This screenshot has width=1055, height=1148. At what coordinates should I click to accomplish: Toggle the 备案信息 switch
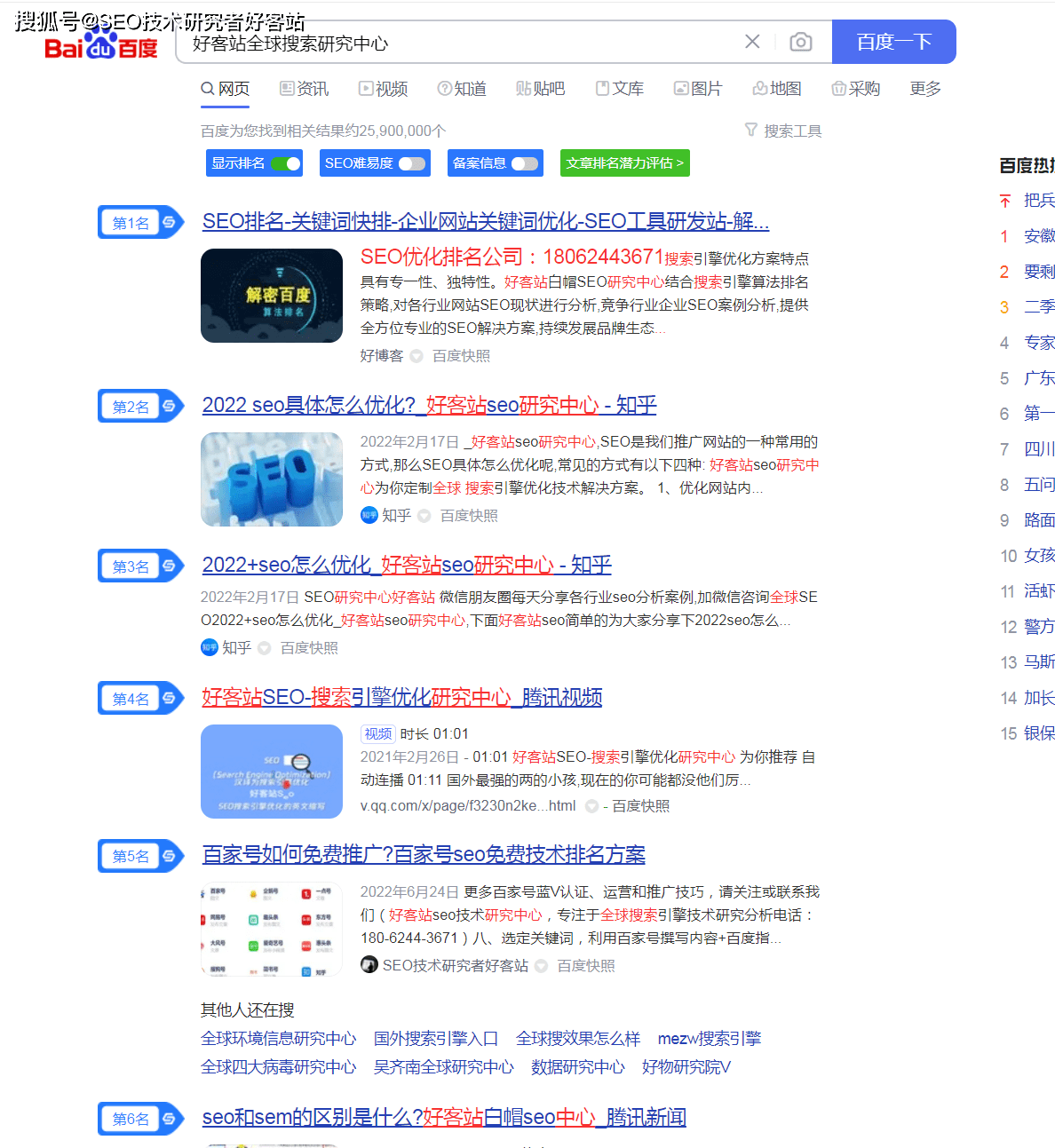(525, 163)
